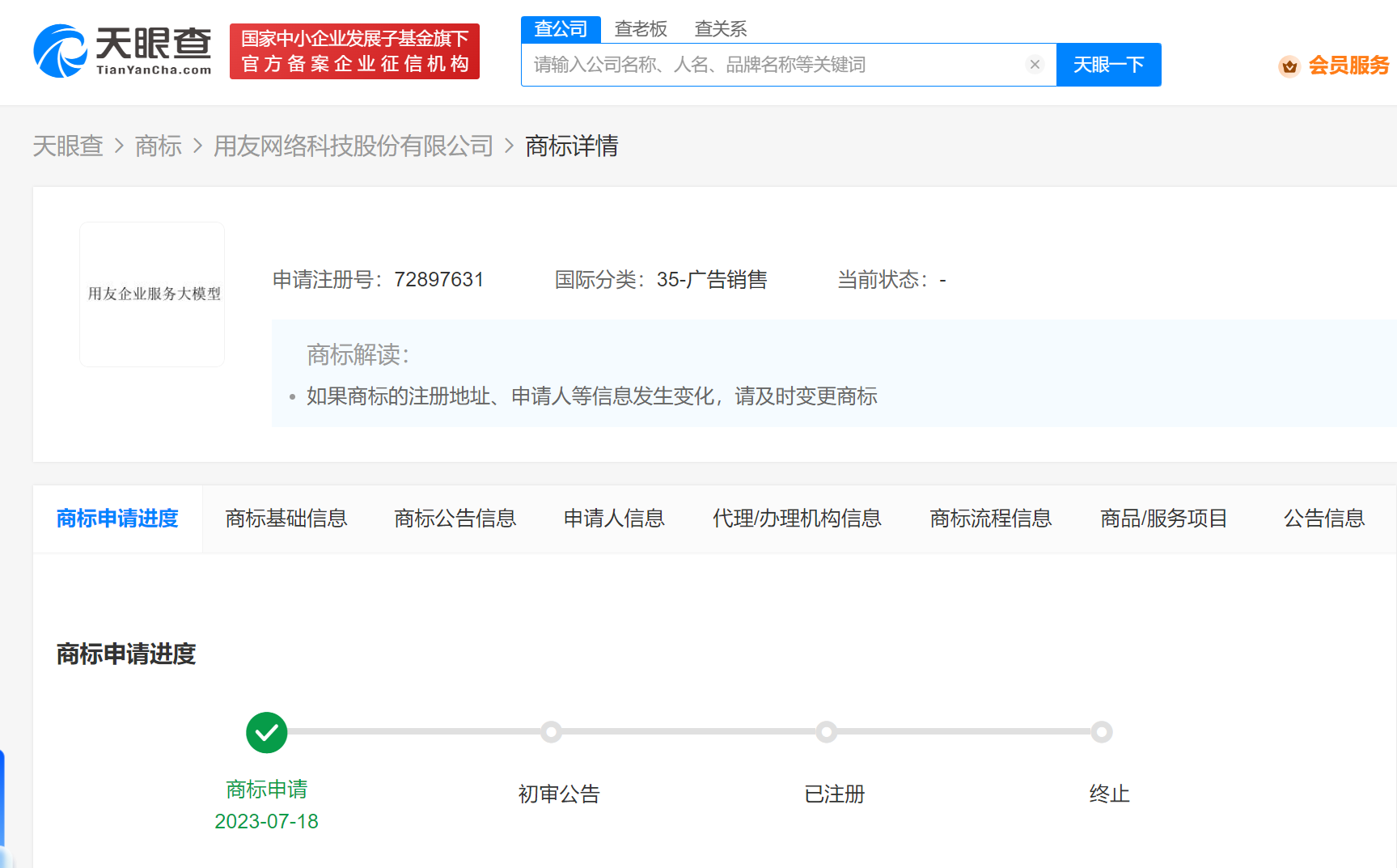Open the 用友企业服务大模型 trademark thumbnail
The width and height of the screenshot is (1397, 868).
[x=152, y=294]
